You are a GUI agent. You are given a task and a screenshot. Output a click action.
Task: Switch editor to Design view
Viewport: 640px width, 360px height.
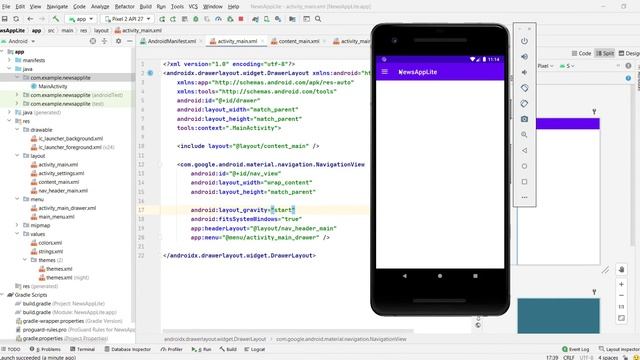[629, 53]
